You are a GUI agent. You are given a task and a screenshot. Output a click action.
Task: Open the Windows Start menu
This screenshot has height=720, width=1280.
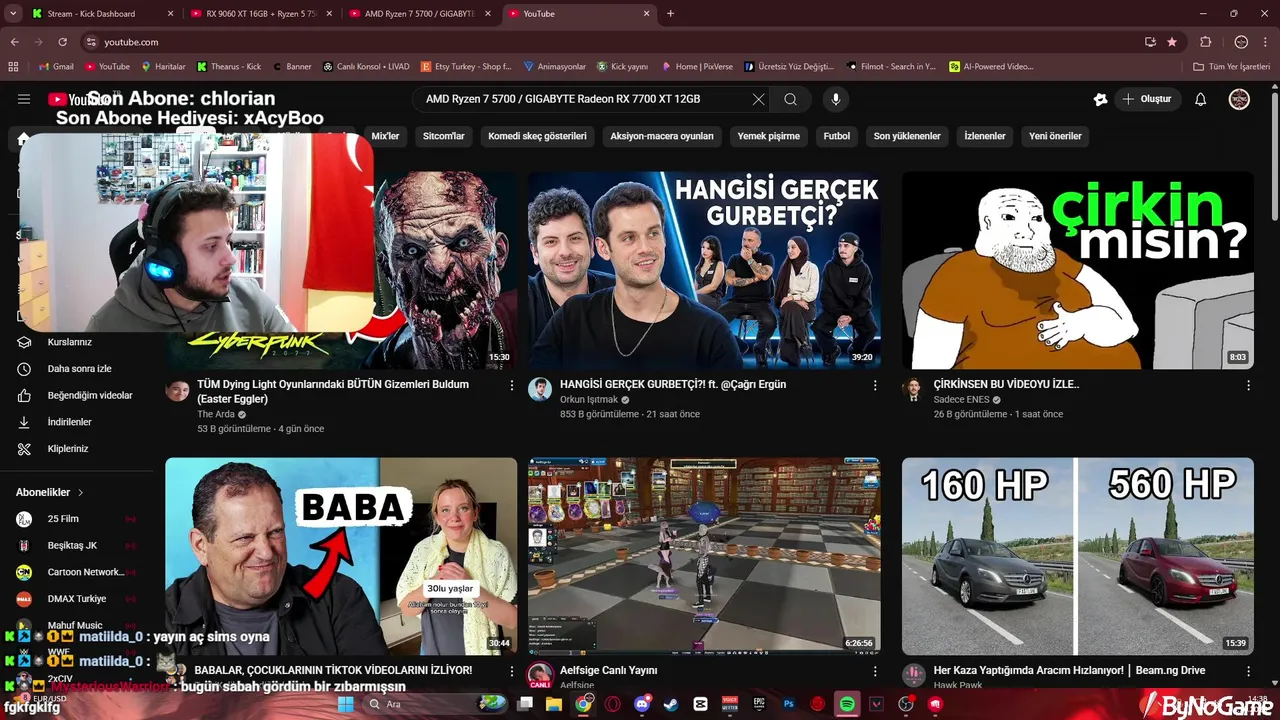(346, 704)
